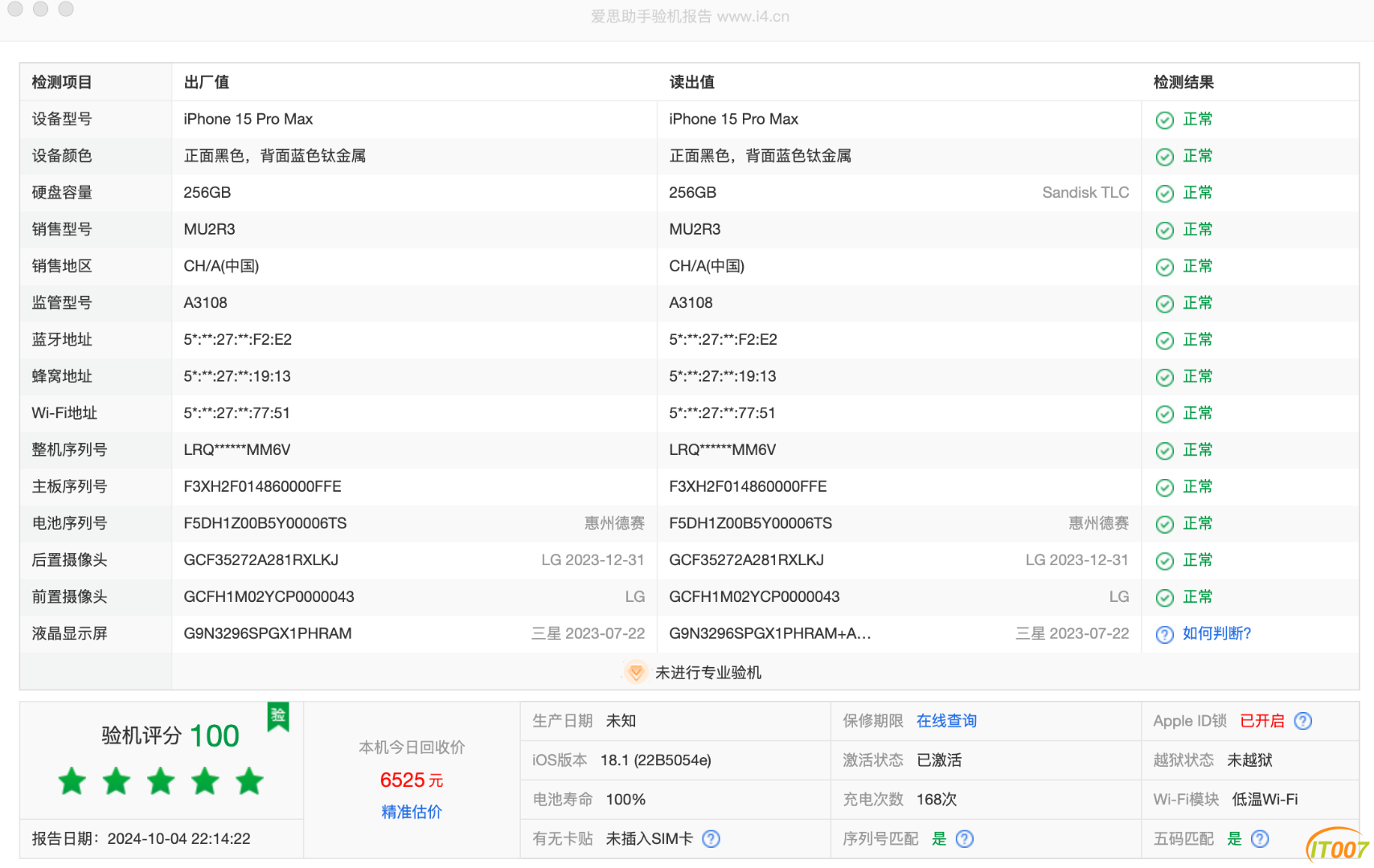Click the factory board serial F3XH2F014860000FFE
The height and width of the screenshot is (868, 1374).
click(x=262, y=486)
